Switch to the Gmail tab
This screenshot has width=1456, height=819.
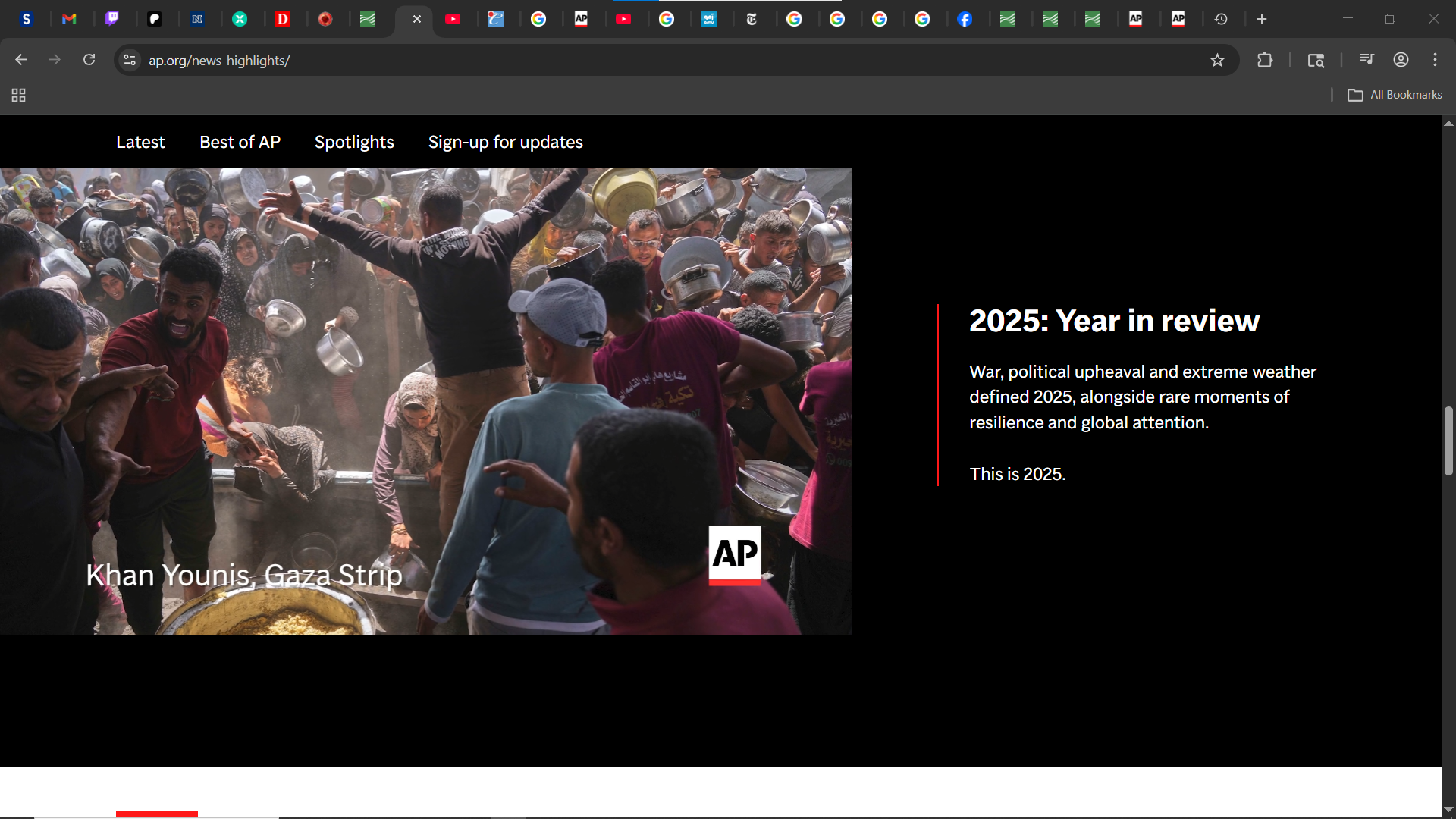point(69,19)
